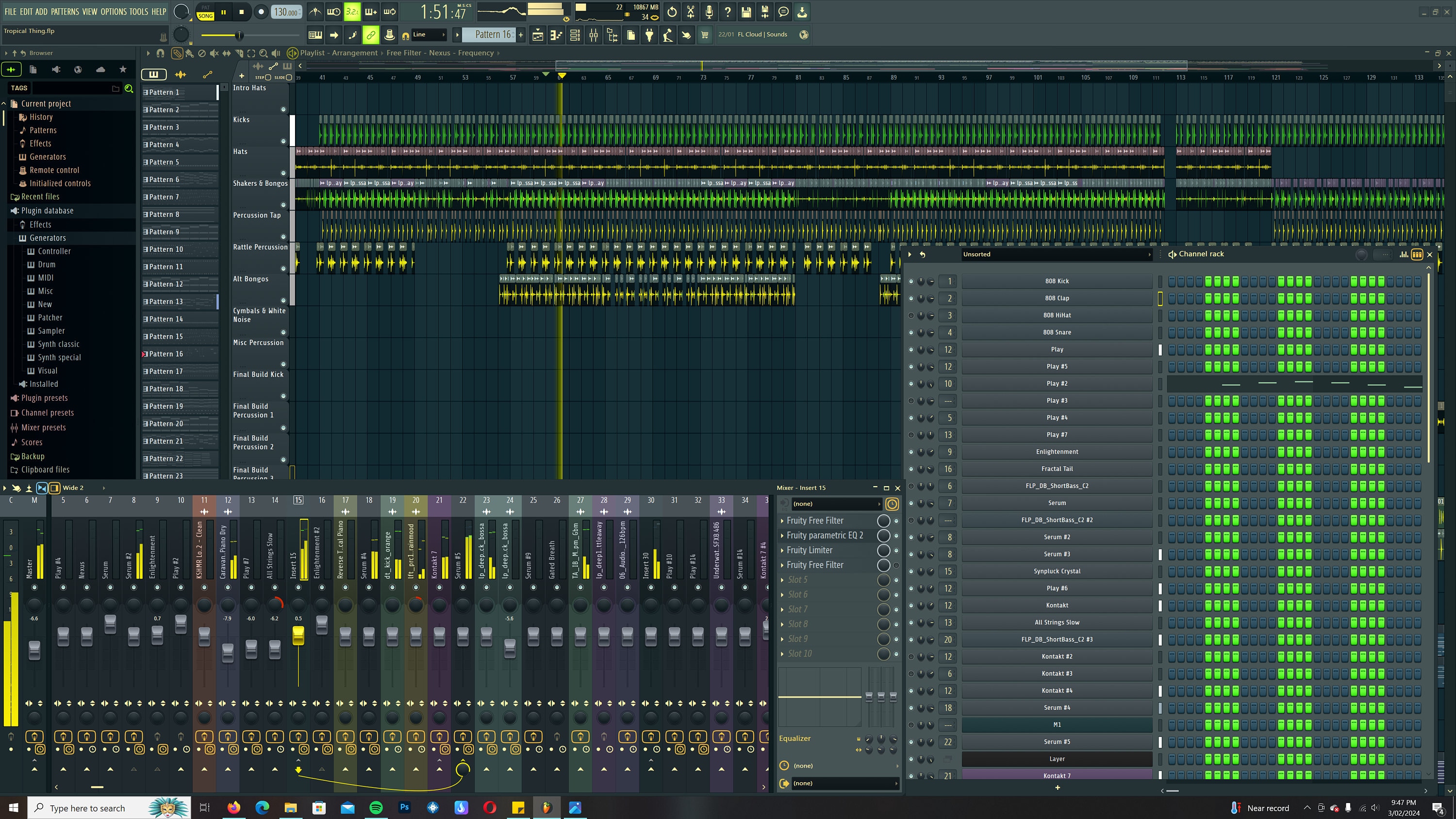Switch from SONG to PAT mode
Screen dimensions: 1456x819
205,7
